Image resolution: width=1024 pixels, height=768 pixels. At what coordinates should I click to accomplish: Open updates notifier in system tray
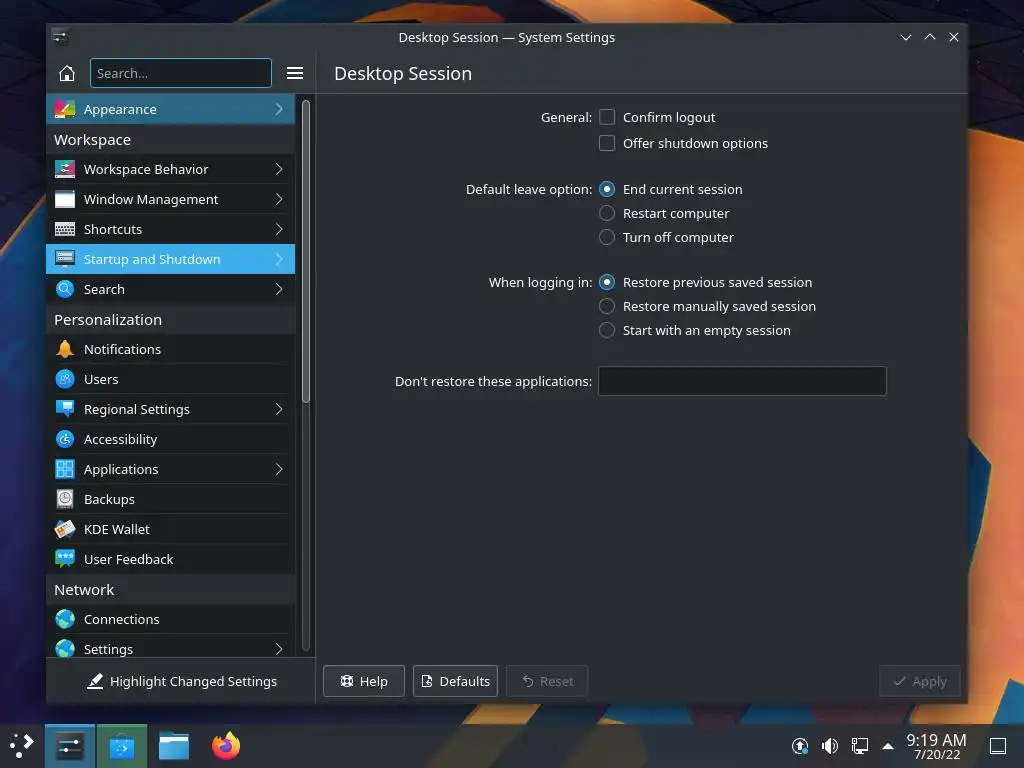click(799, 746)
